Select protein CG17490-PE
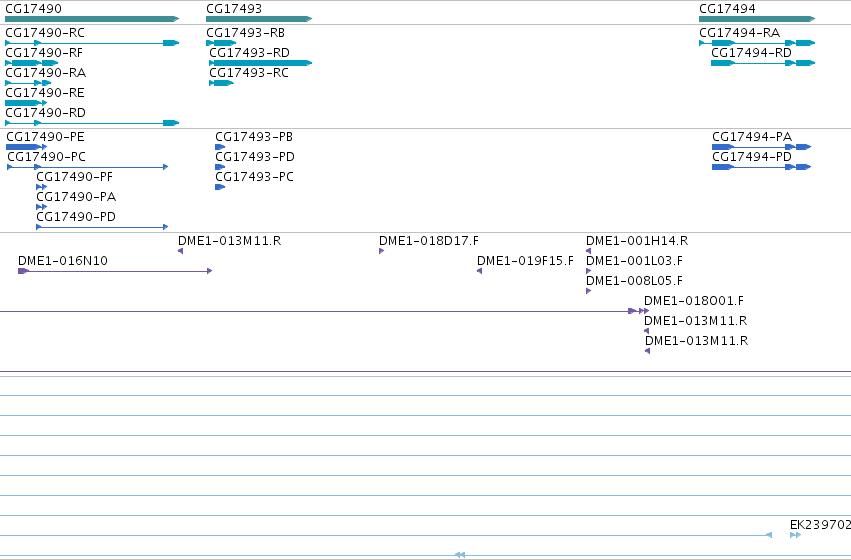Image resolution: width=851 pixels, height=560 pixels. pos(46,137)
